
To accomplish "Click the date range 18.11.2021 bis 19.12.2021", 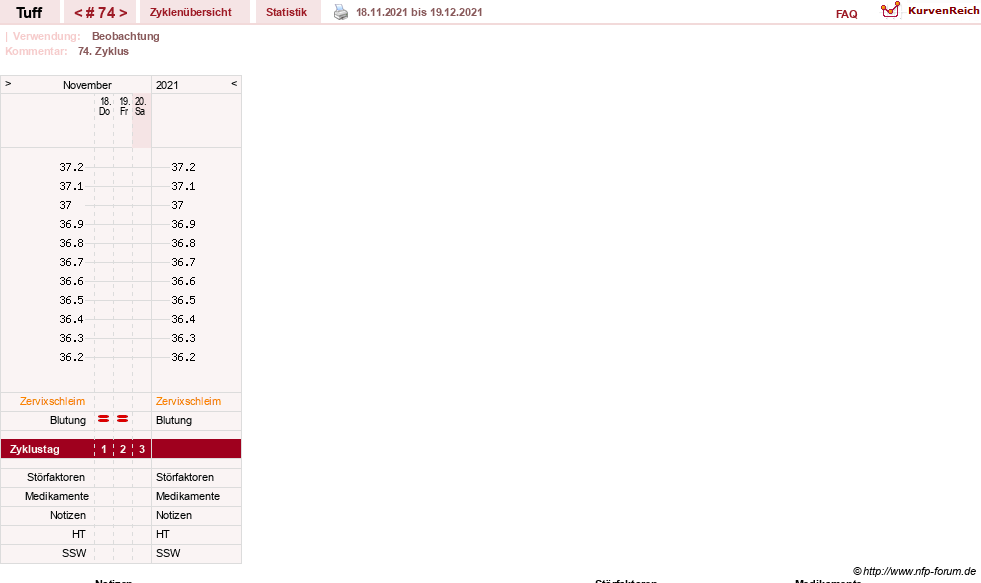I will (419, 12).
